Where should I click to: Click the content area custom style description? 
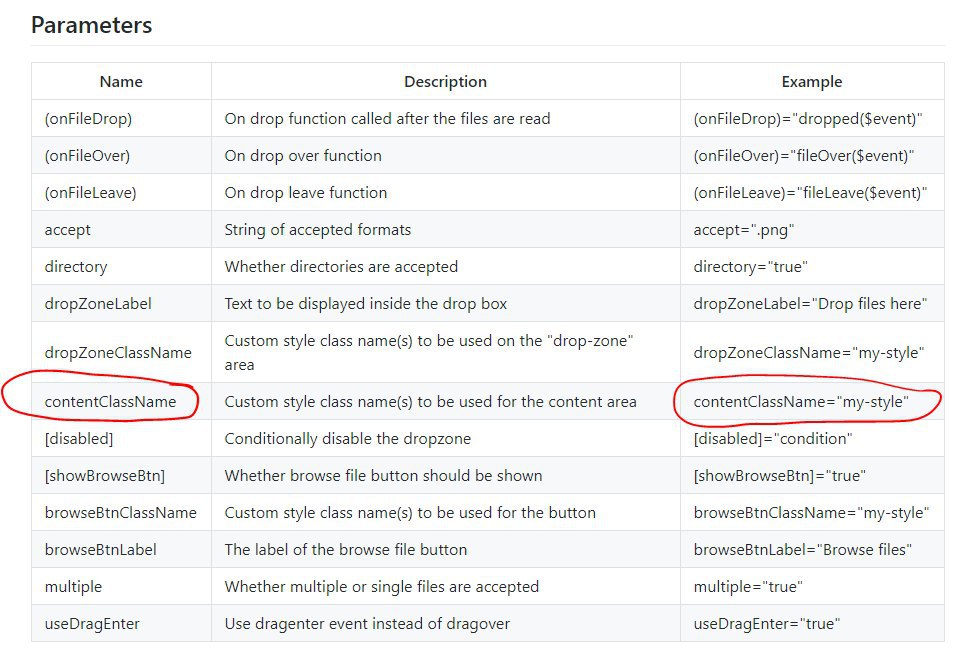pyautogui.click(x=430, y=402)
